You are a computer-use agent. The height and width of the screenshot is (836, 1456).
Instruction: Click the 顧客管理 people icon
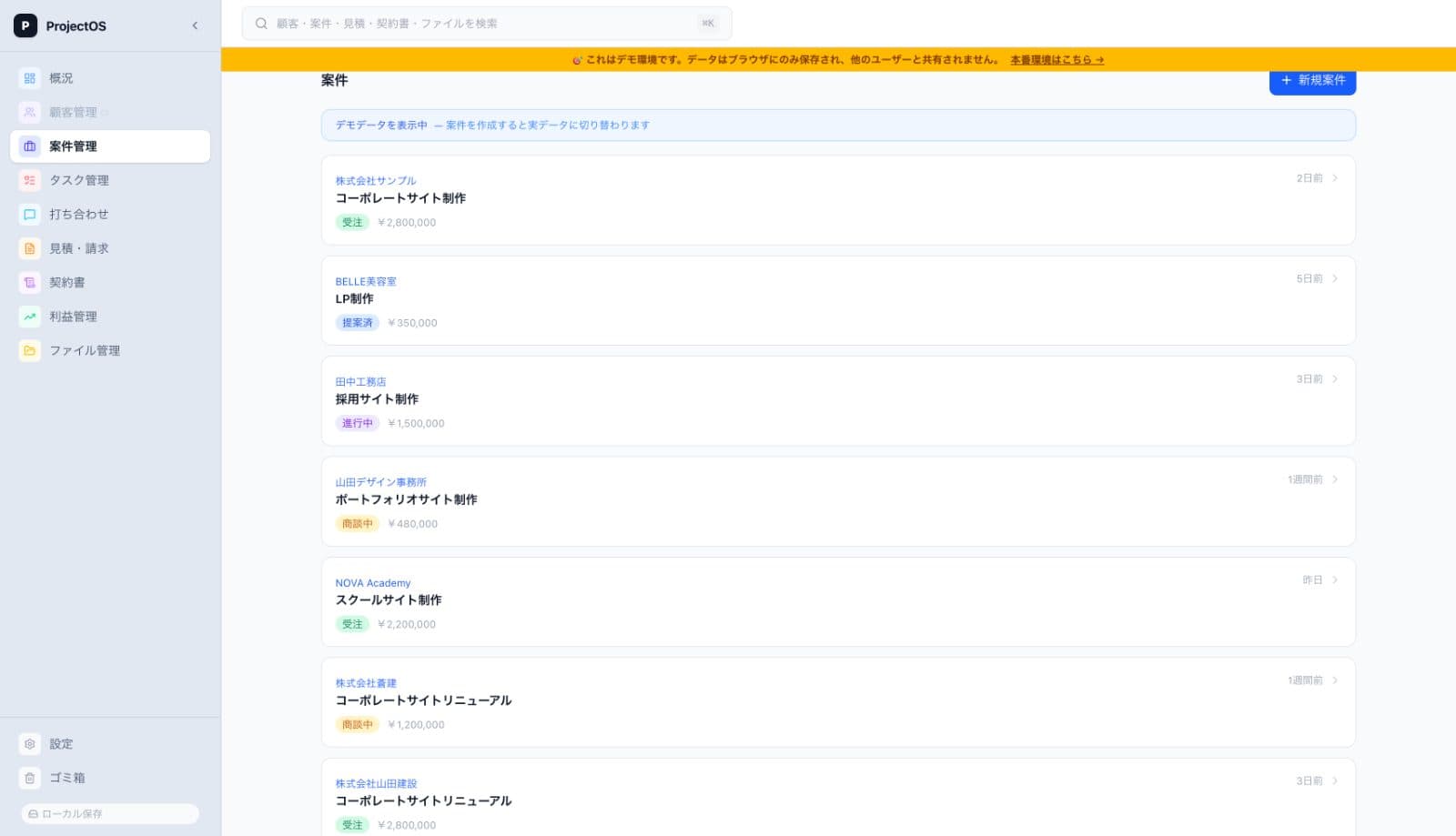(30, 112)
